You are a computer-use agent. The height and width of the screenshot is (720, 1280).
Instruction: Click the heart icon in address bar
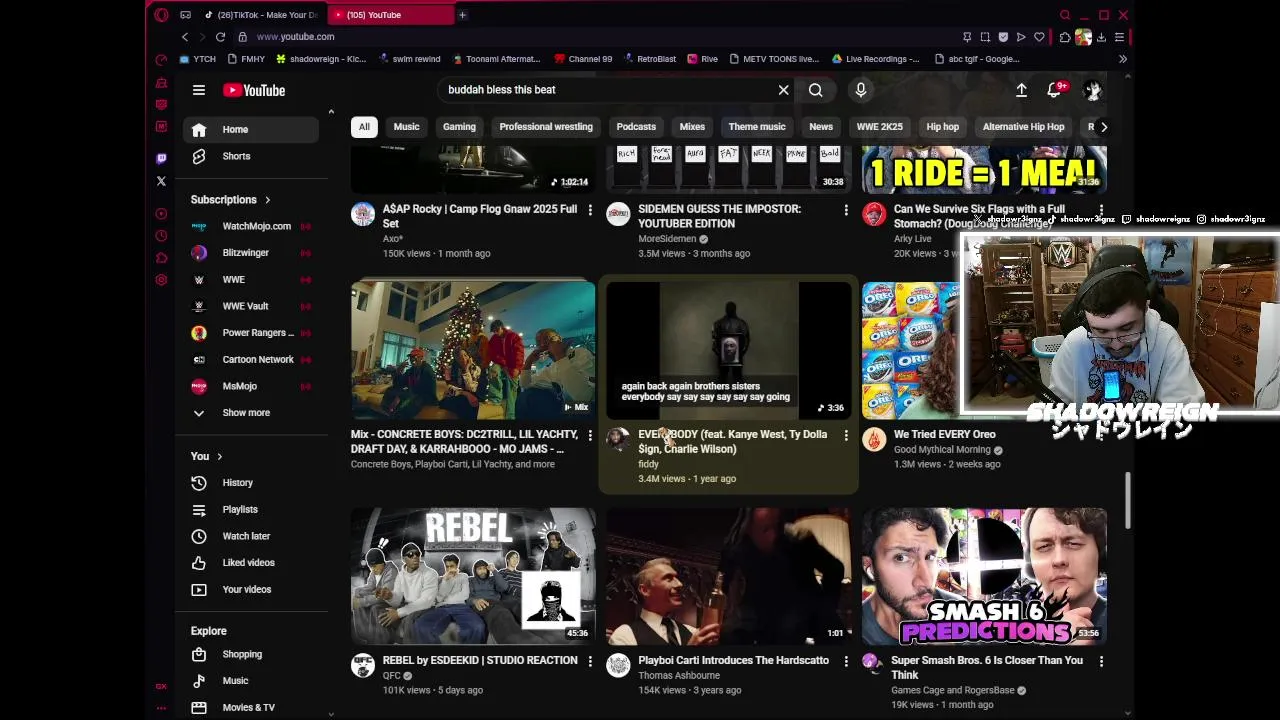(1039, 37)
